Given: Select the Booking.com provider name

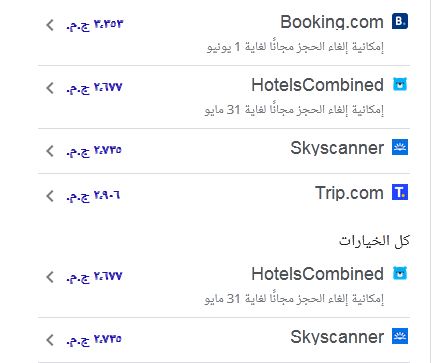Looking at the screenshot, I should pos(332,22).
